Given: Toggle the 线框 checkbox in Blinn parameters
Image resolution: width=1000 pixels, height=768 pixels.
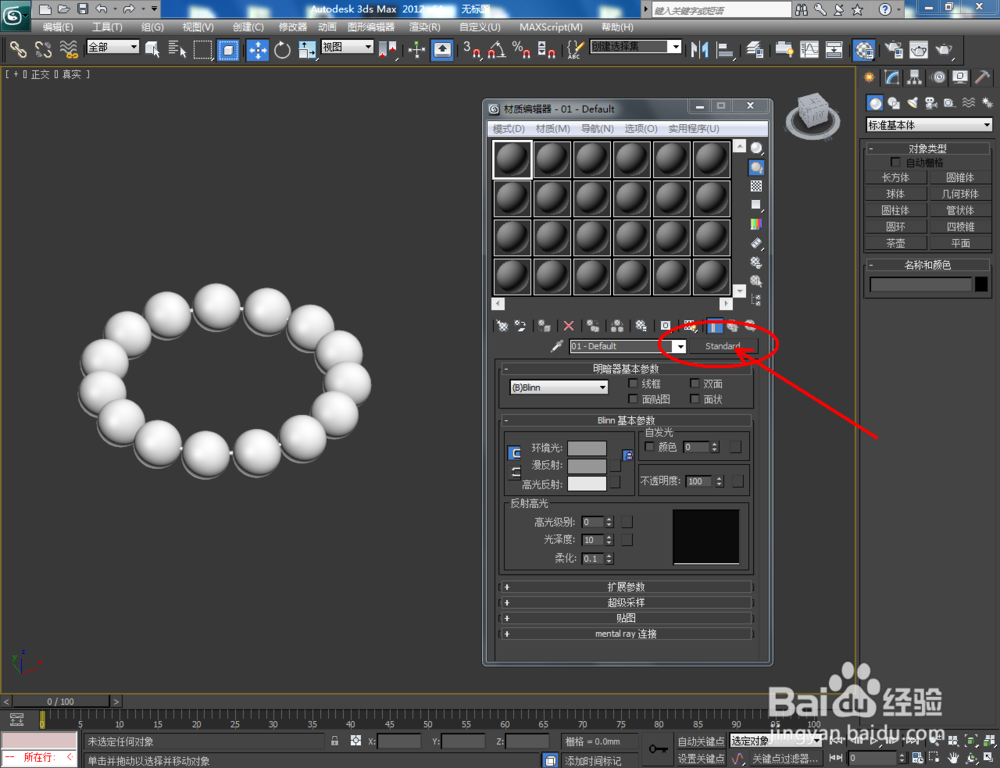Looking at the screenshot, I should pyautogui.click(x=633, y=384).
